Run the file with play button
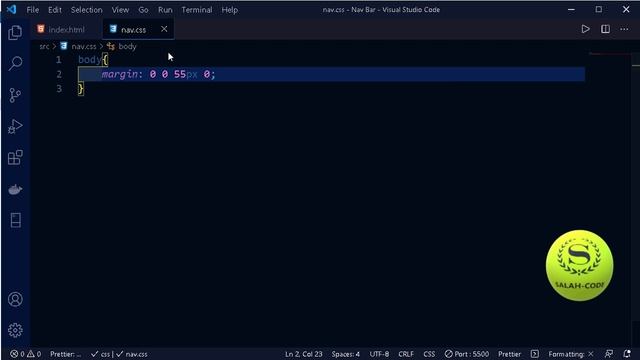The image size is (640, 360). tap(585, 29)
